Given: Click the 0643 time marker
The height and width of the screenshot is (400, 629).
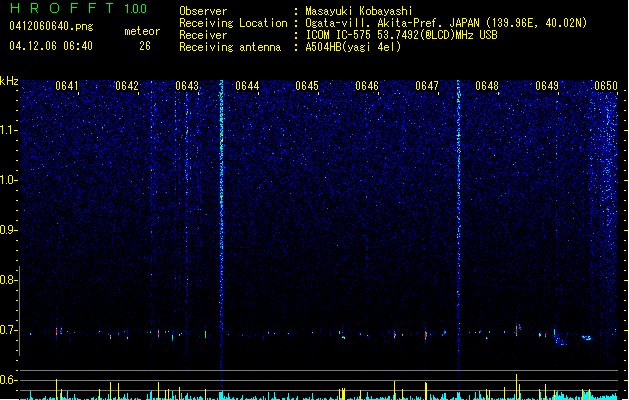Looking at the screenshot, I should [x=187, y=86].
